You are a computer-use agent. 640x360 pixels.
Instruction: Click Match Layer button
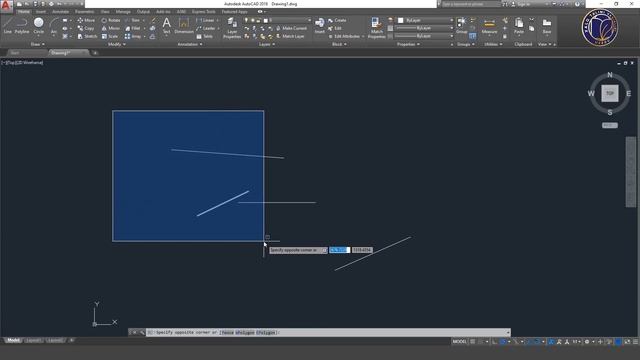tap(290, 36)
